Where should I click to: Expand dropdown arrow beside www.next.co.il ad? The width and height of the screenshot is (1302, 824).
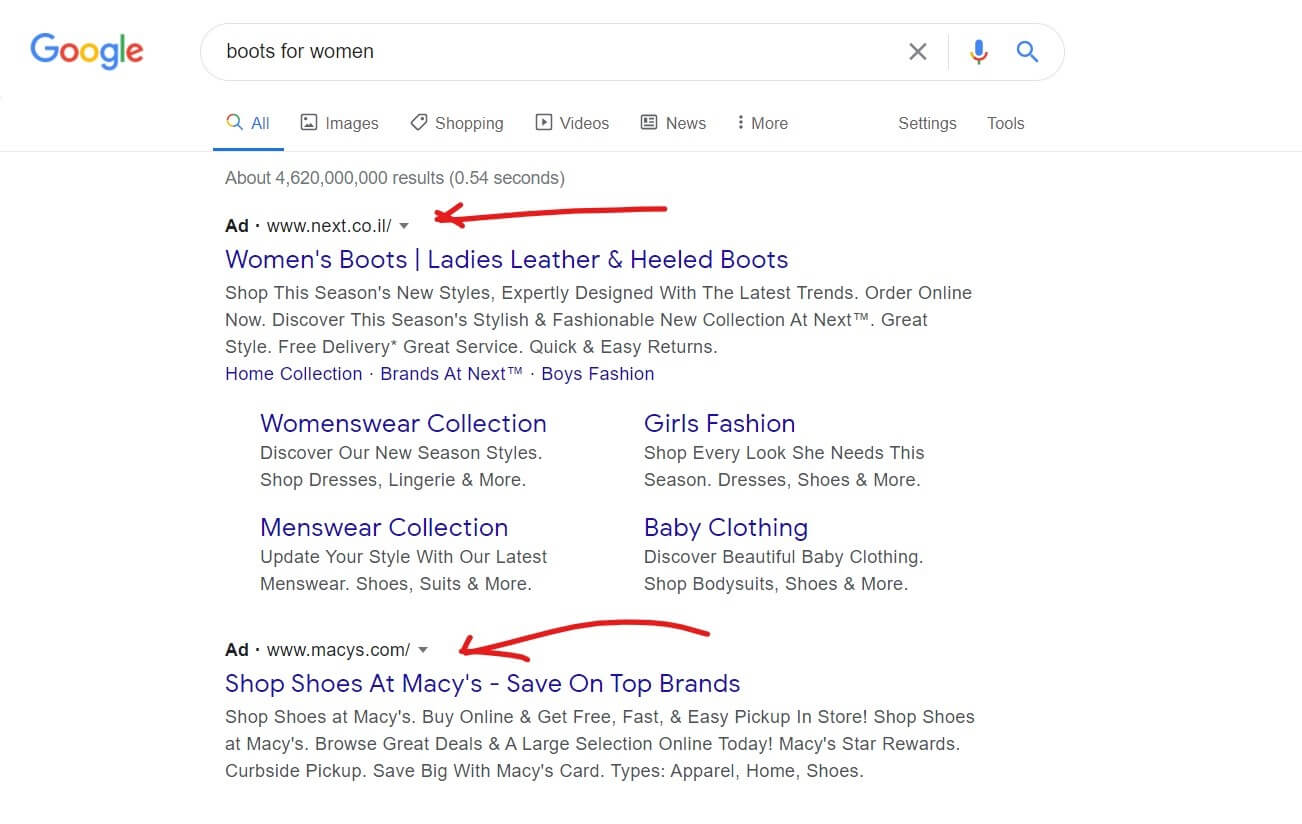pyautogui.click(x=404, y=227)
